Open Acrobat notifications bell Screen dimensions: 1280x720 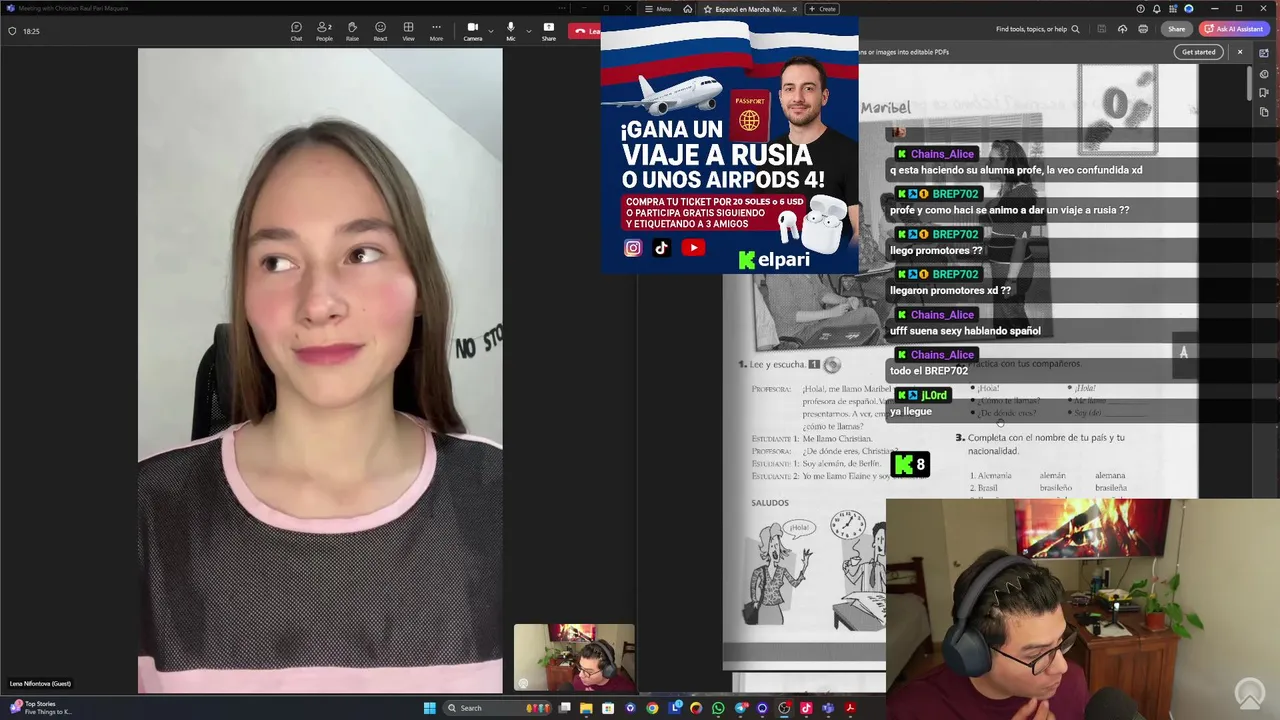pos(1156,9)
